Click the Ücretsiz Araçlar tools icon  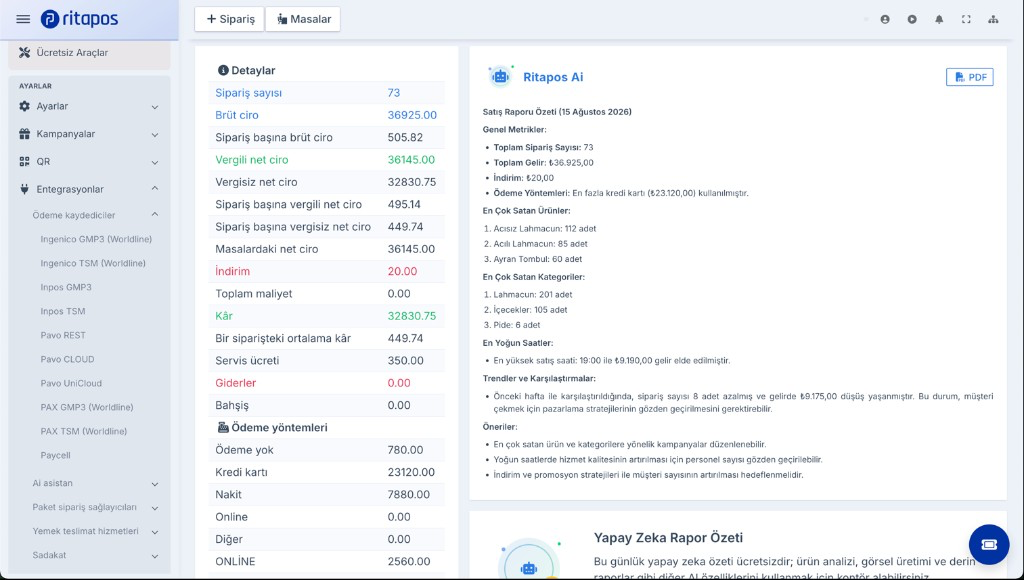[24, 52]
